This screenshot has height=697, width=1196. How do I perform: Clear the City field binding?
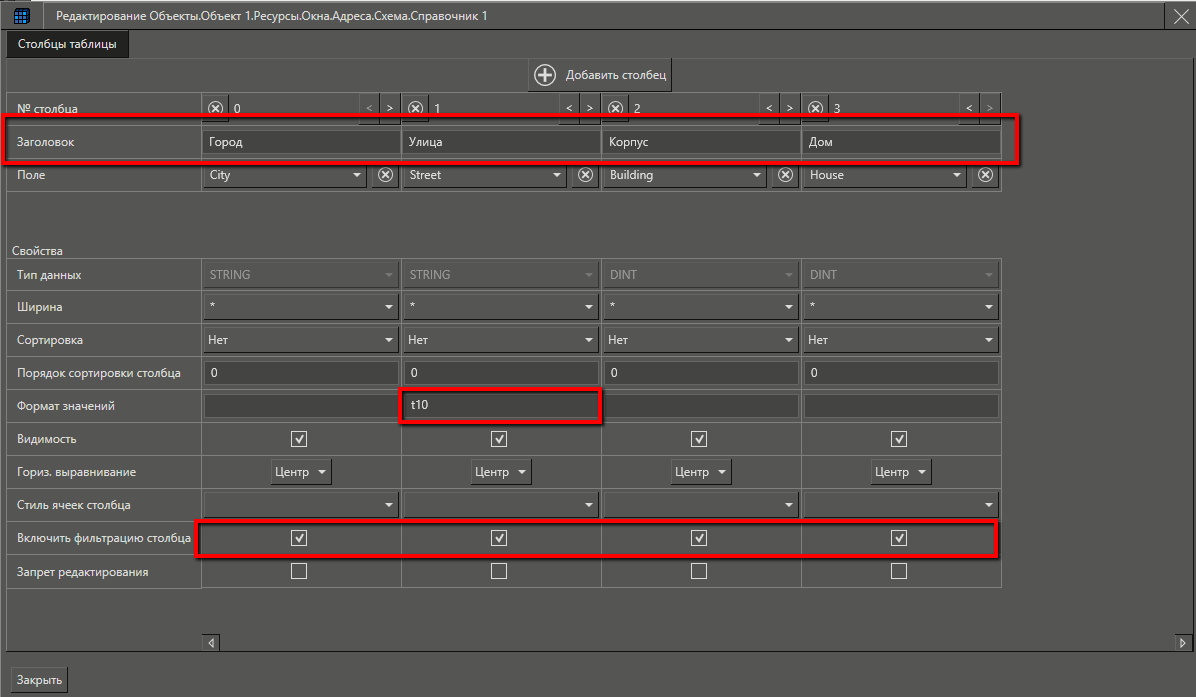coord(385,175)
